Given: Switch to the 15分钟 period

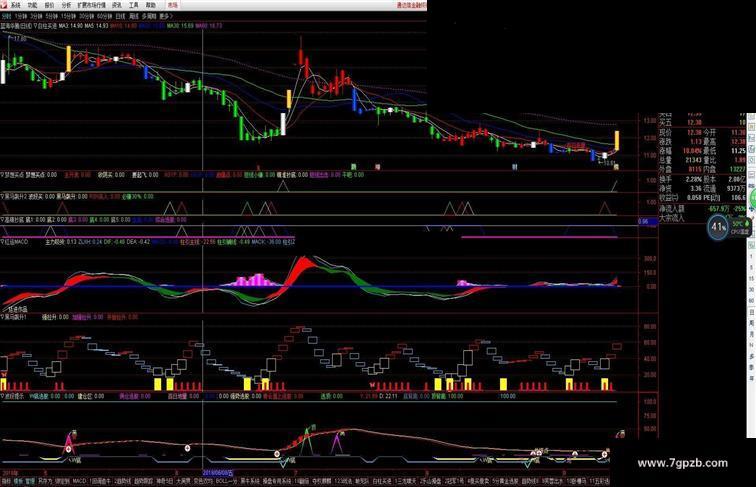Looking at the screenshot, I should point(68,16).
